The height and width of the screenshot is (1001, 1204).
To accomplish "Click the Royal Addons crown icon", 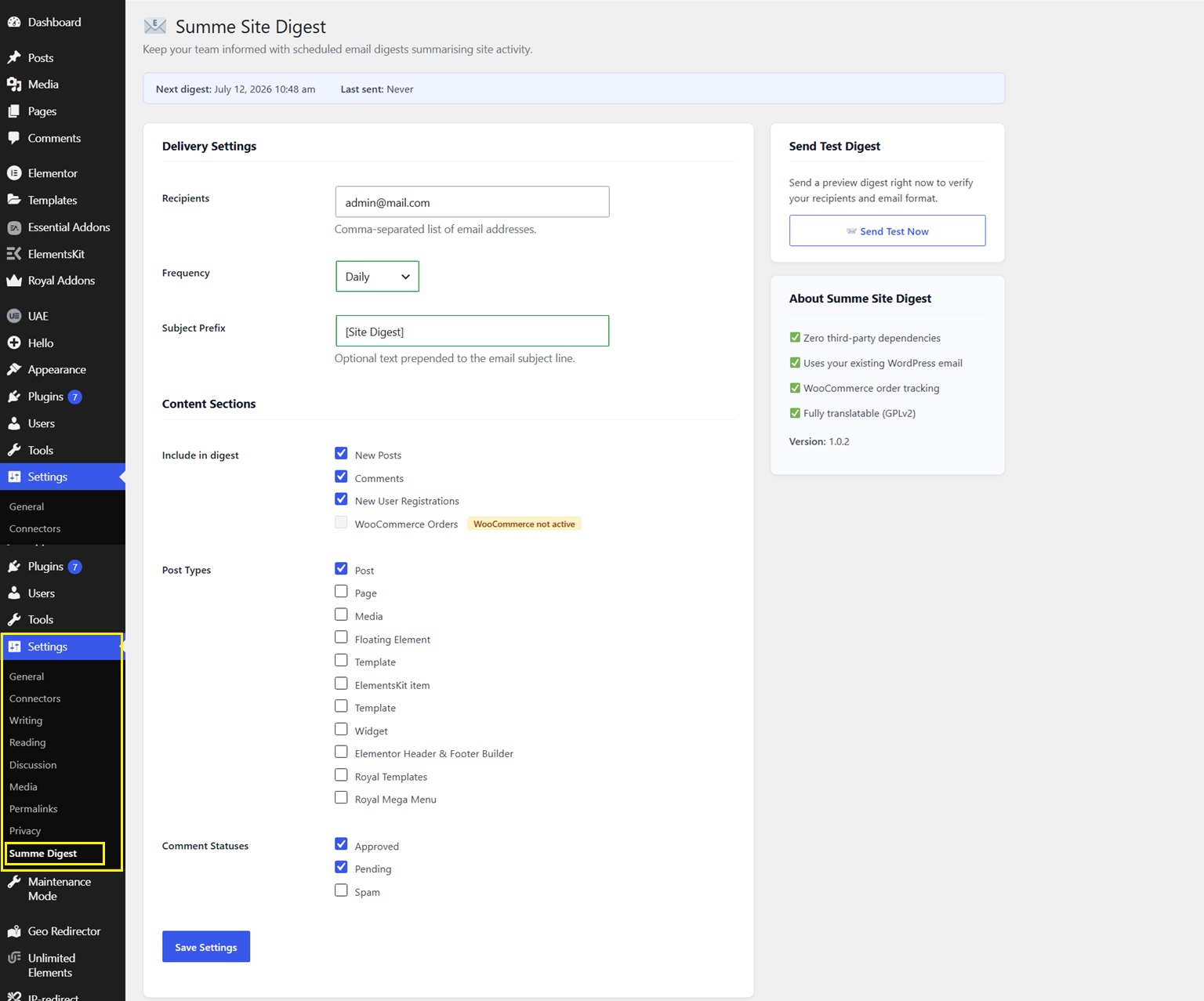I will [14, 281].
